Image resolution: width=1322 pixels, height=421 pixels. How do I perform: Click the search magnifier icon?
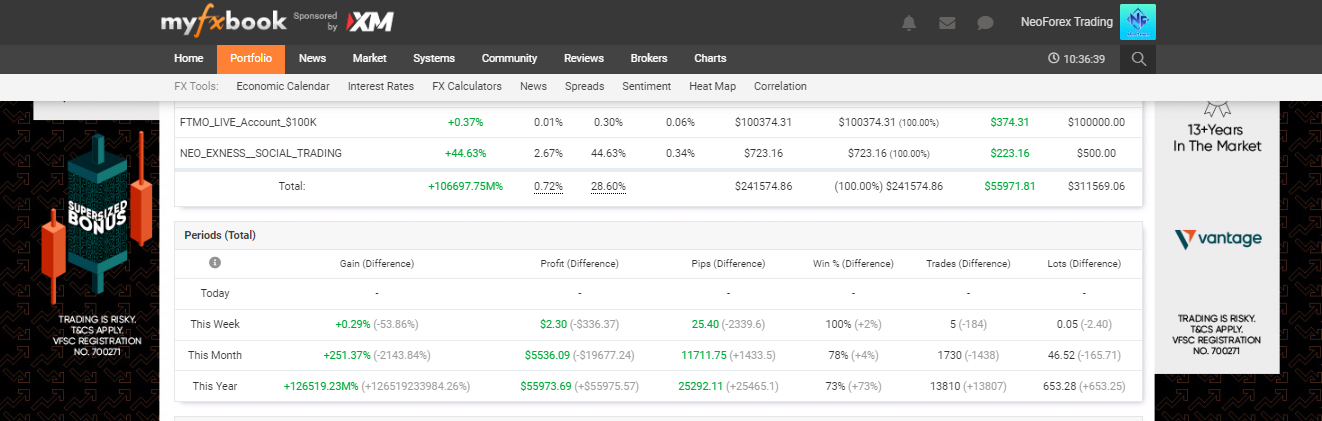[1138, 59]
